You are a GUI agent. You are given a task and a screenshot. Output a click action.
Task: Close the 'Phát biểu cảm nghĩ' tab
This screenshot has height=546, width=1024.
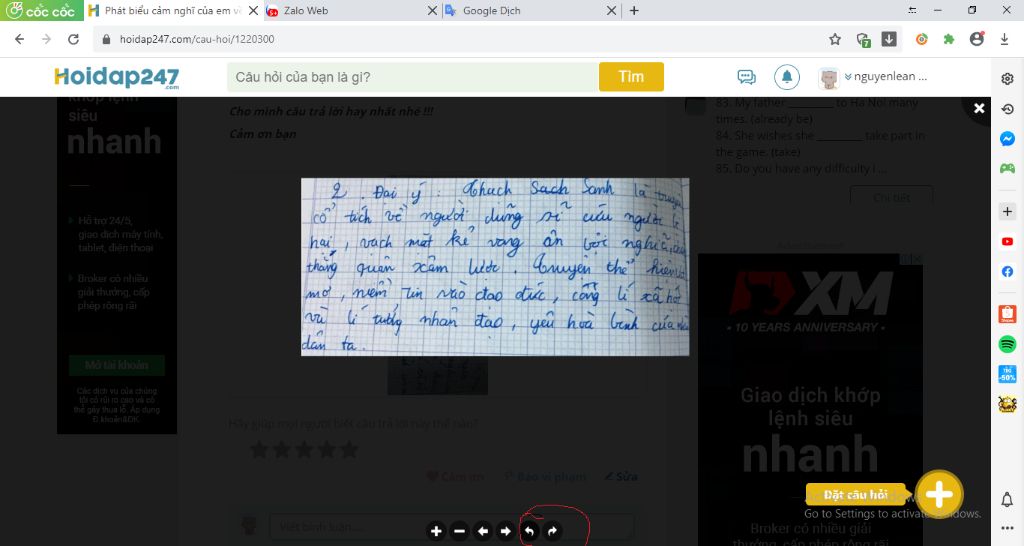tap(253, 10)
